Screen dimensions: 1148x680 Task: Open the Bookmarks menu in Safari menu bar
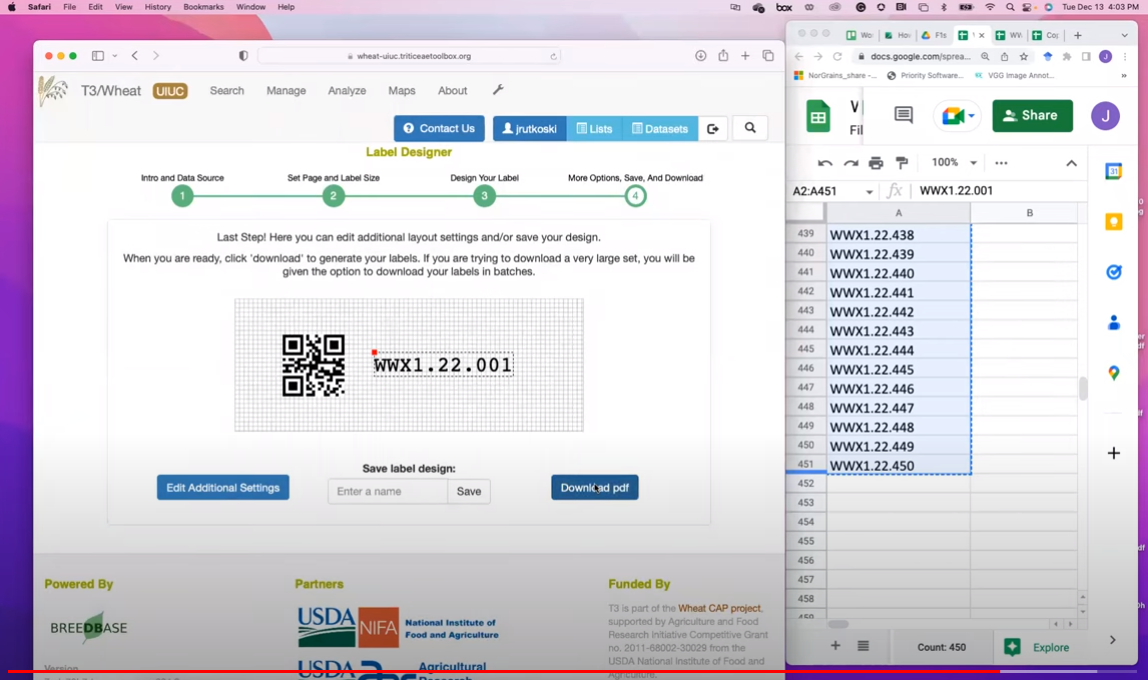click(203, 7)
